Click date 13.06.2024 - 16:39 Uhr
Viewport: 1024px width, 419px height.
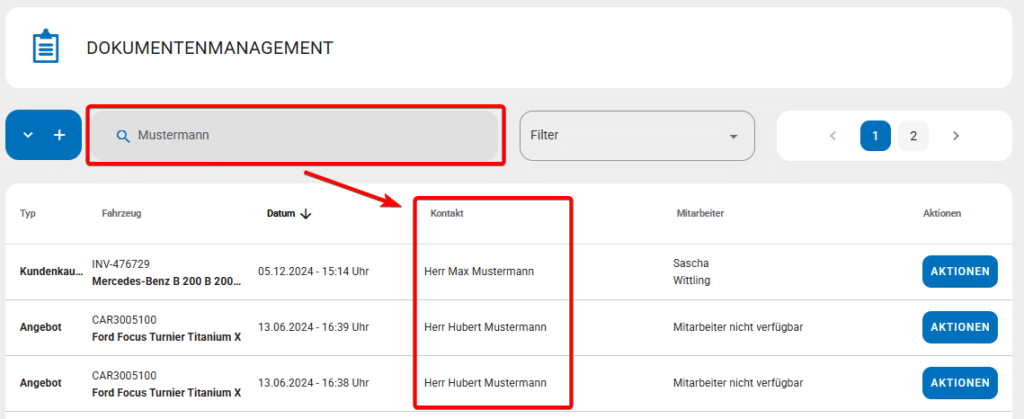click(313, 327)
